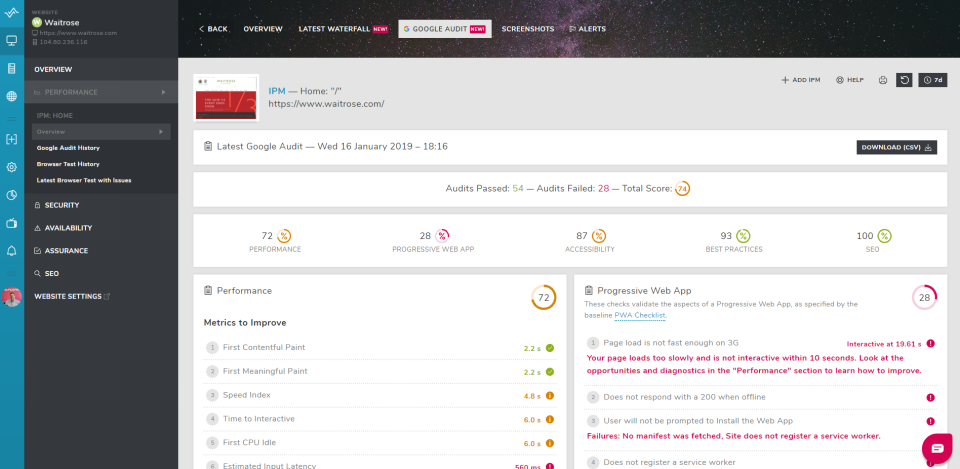960x469 pixels.
Task: Click the print icon in the top right
Action: pyautogui.click(x=883, y=80)
